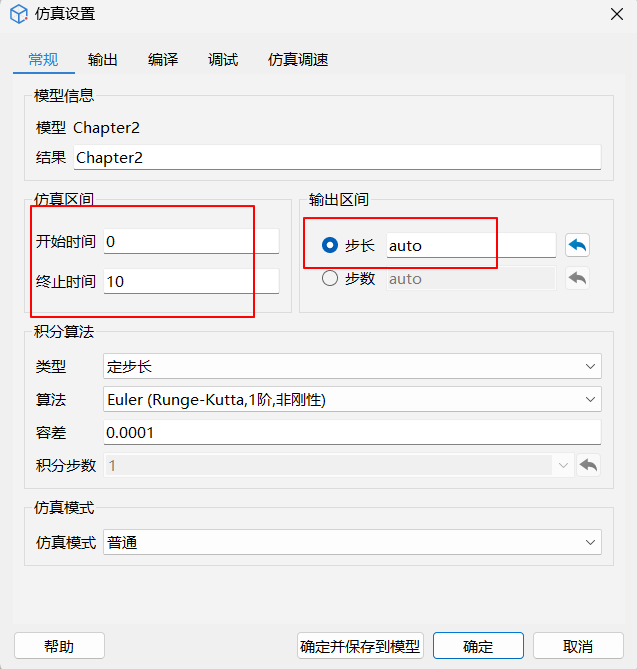The width and height of the screenshot is (637, 669).
Task: Select the 步长 radio button
Action: click(330, 246)
